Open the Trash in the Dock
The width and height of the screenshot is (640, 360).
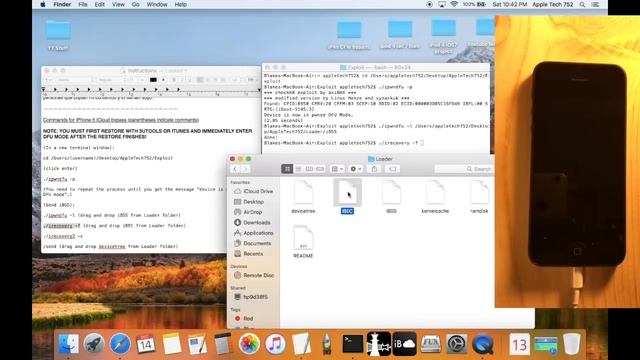[x=571, y=344]
